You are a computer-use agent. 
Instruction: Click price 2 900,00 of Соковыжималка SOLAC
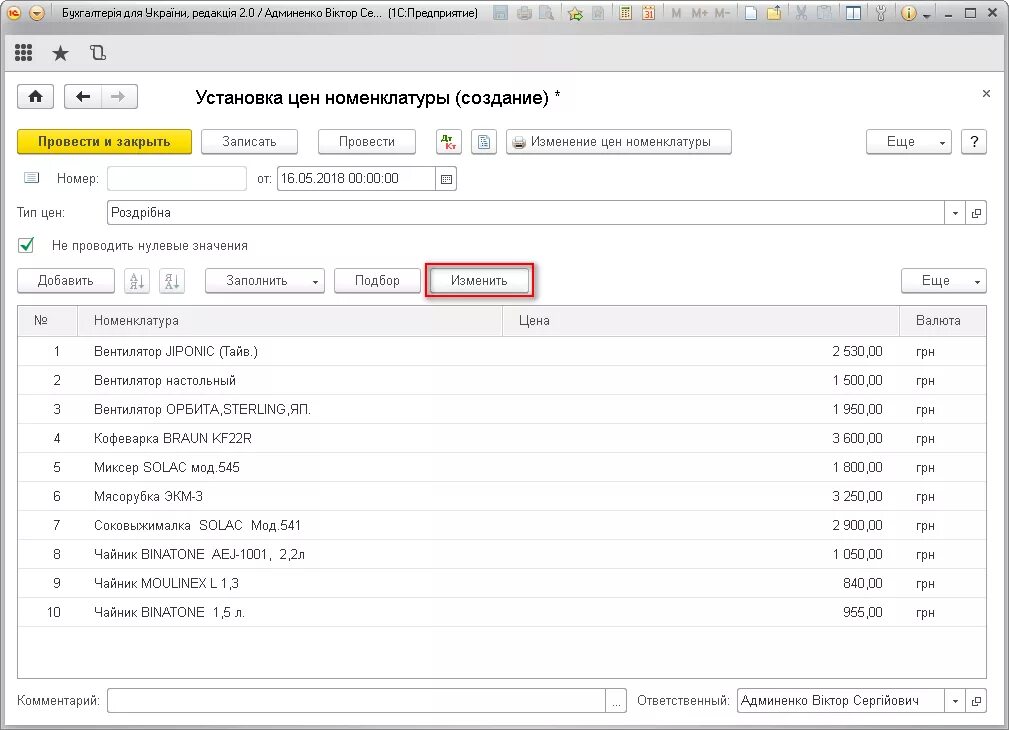coord(857,525)
